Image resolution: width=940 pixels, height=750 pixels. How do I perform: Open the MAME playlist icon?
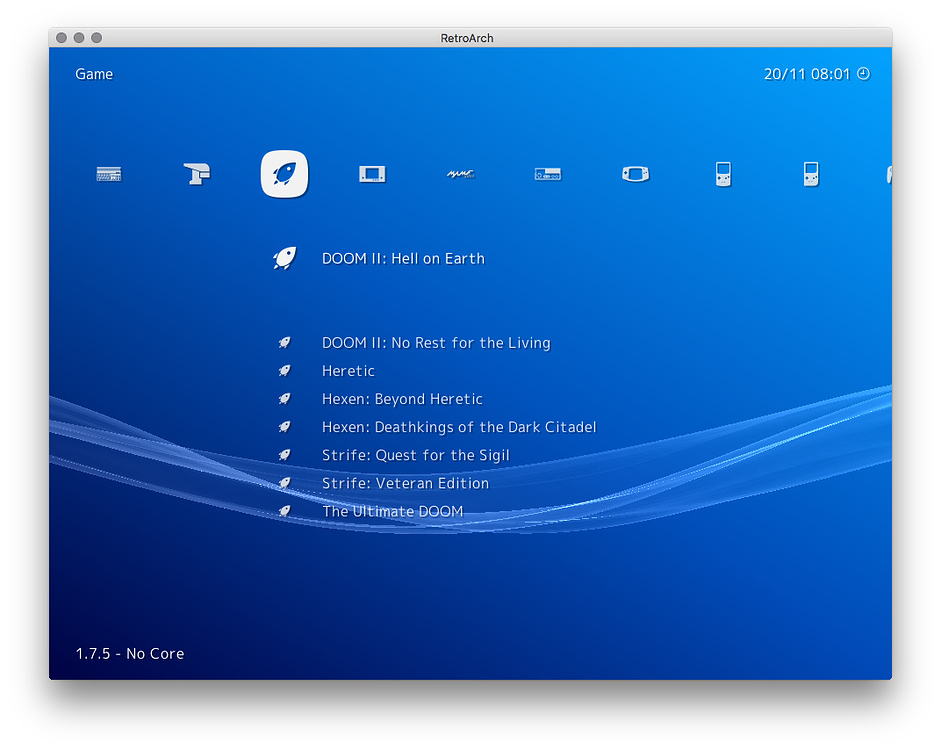460,173
